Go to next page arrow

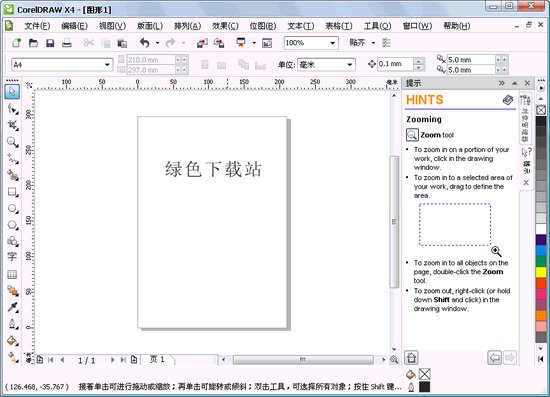(113, 360)
